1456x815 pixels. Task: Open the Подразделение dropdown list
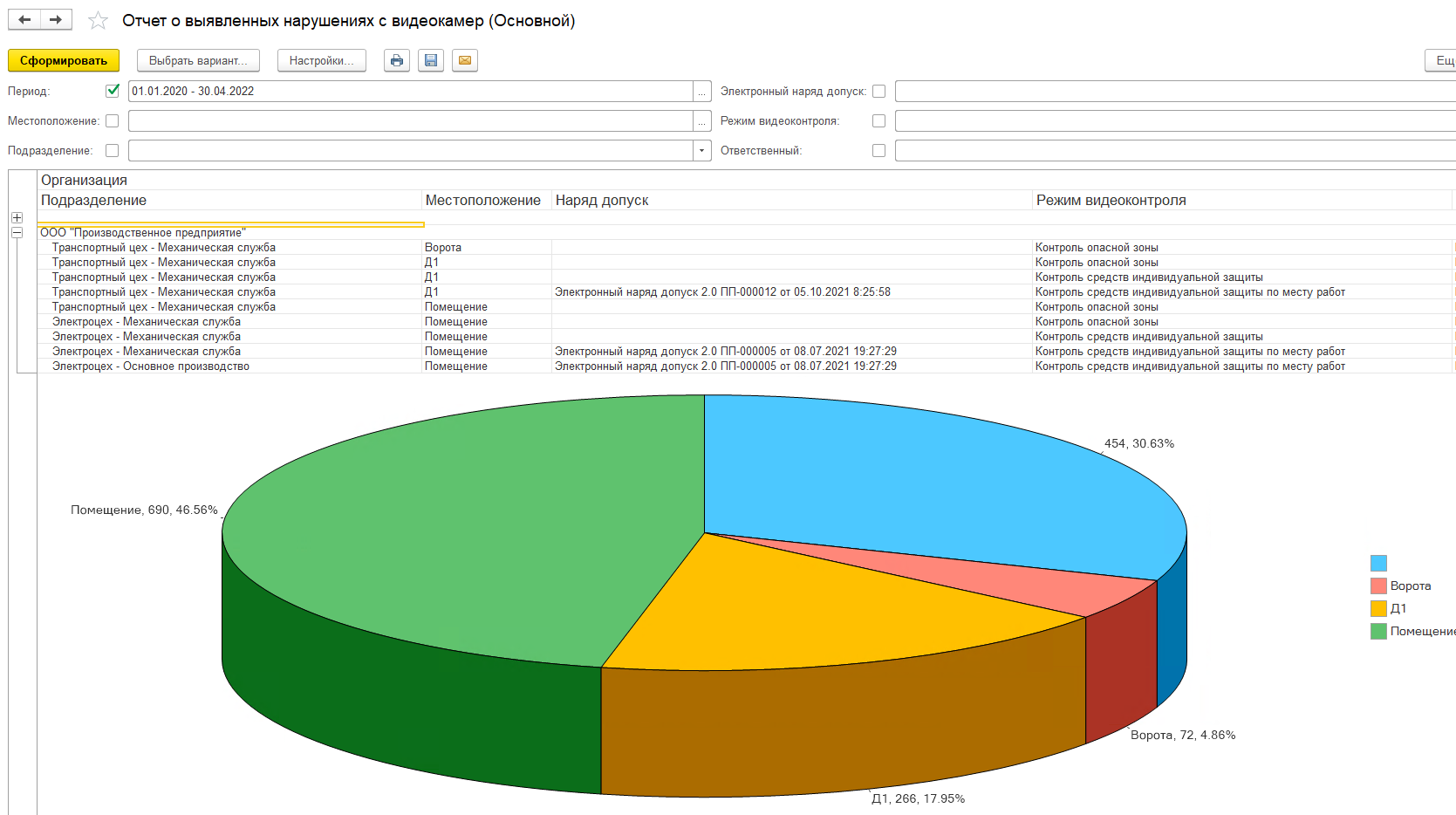click(x=702, y=151)
